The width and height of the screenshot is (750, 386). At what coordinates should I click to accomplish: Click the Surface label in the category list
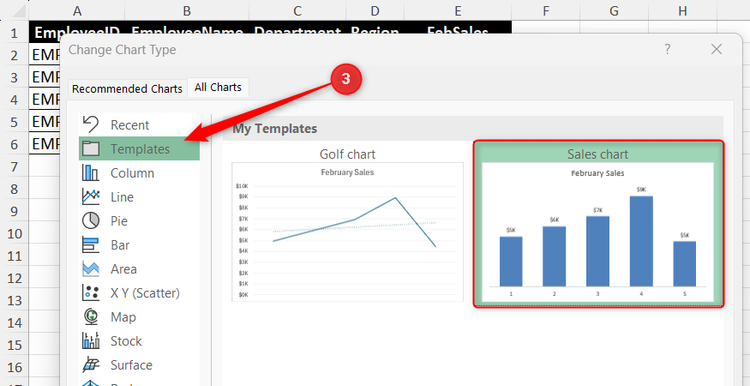coord(131,365)
